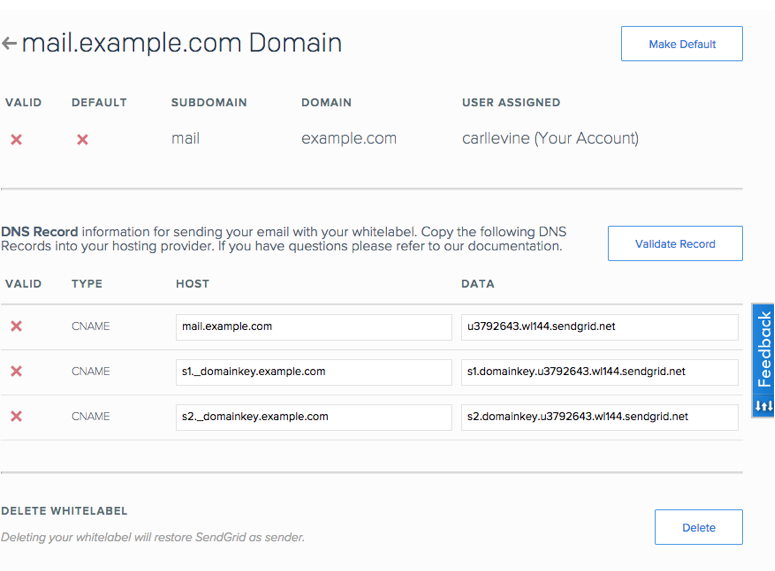Click the invalid X icon for s1._domainkey record
The height and width of the screenshot is (571, 775).
(x=16, y=371)
